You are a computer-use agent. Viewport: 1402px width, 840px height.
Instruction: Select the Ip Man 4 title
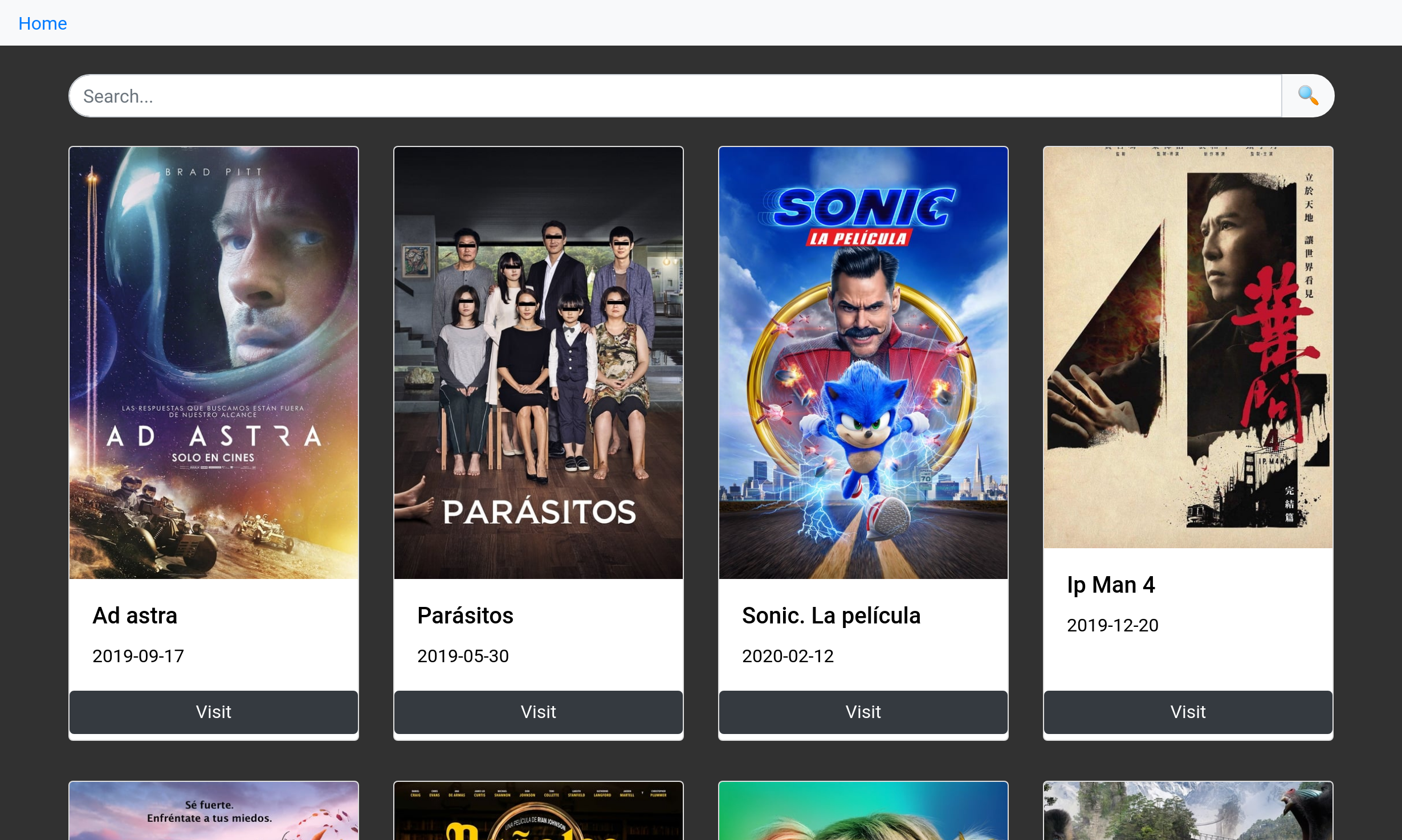pos(1111,585)
